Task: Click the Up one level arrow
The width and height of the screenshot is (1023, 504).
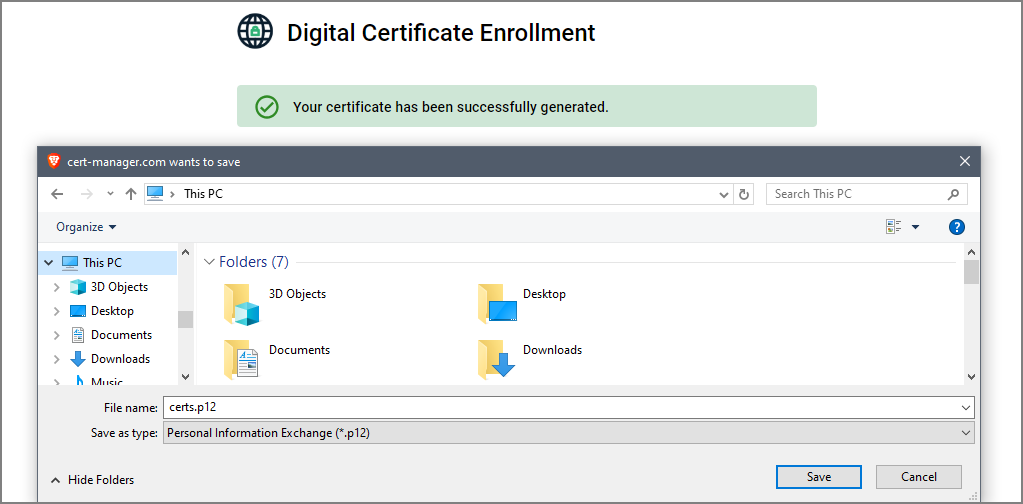Action: pos(130,194)
